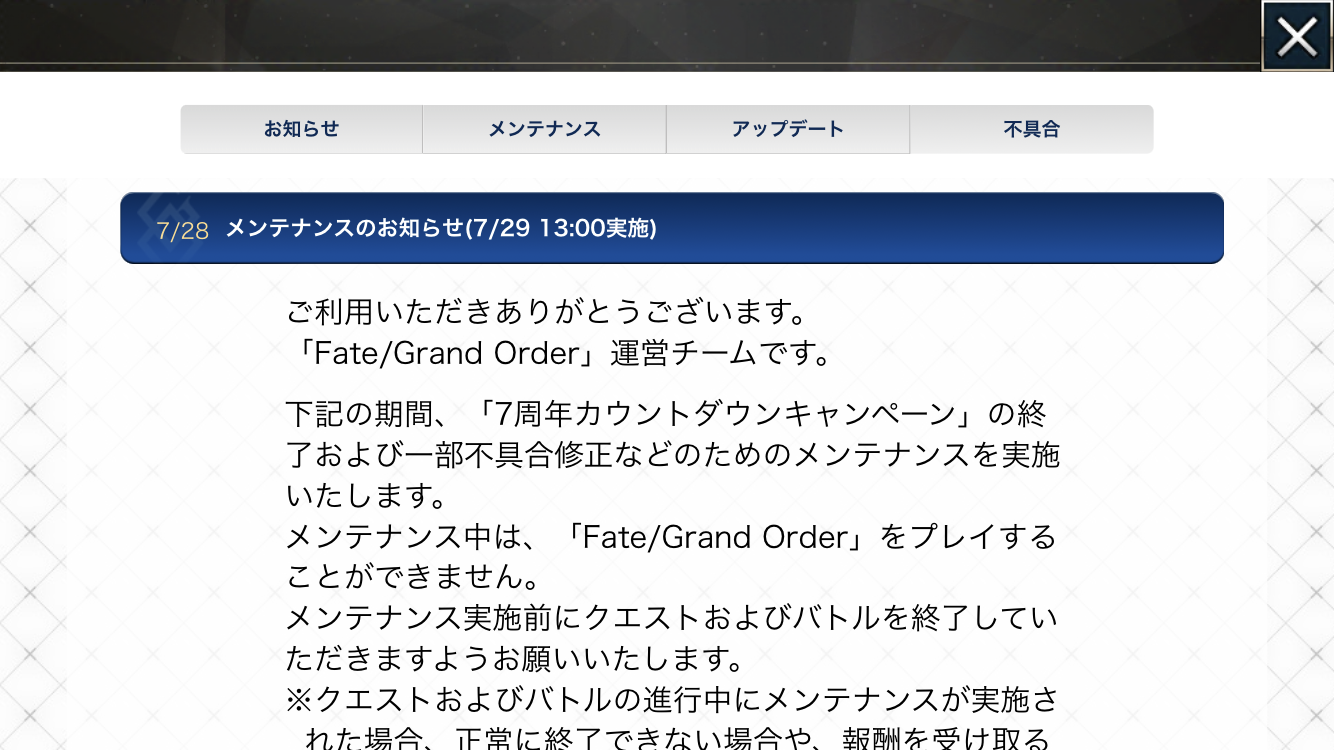Click the standalone いたします。 line
Image resolution: width=1334 pixels, height=750 pixels.
(367, 496)
